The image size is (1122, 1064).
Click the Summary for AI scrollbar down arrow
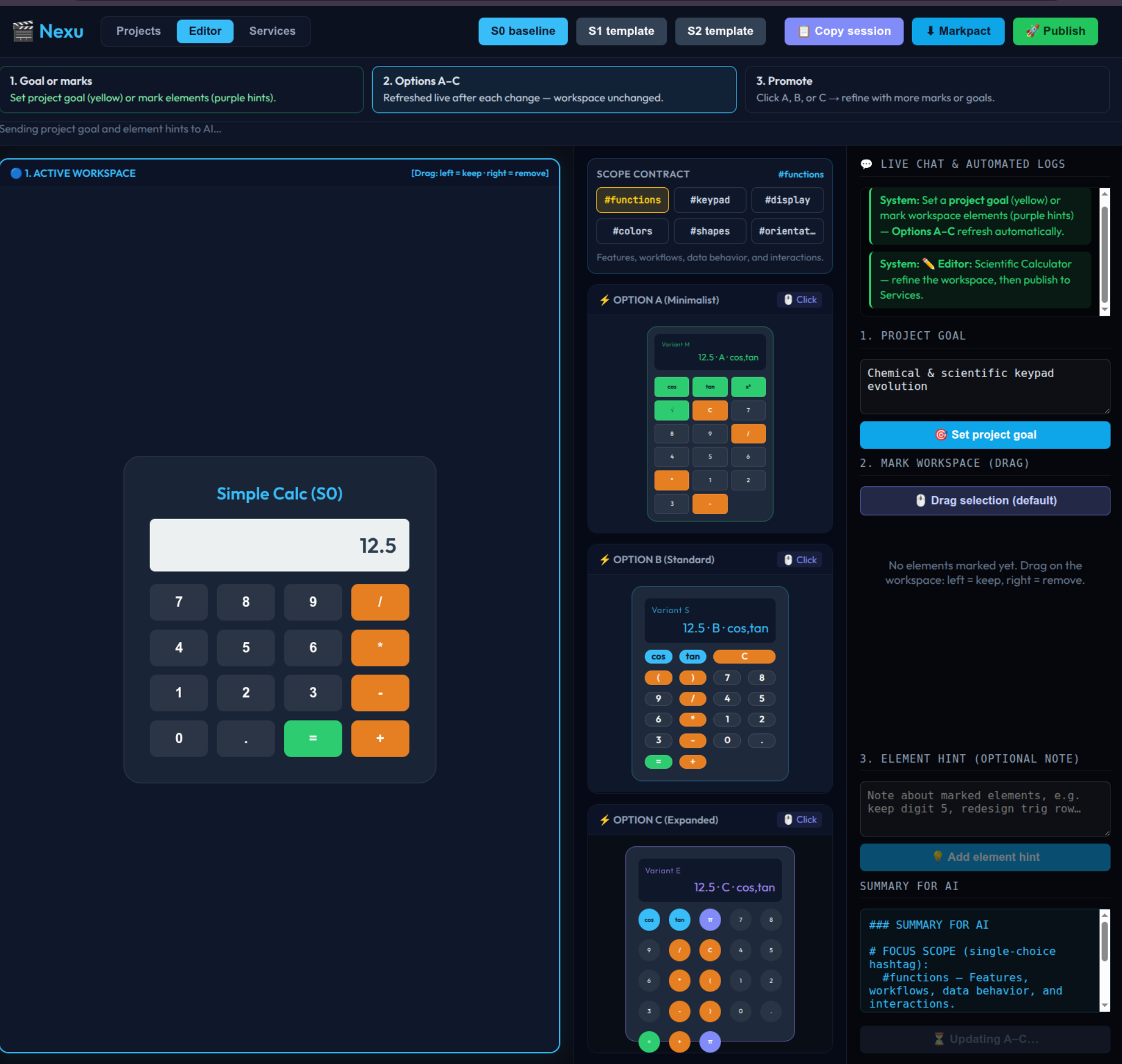click(1104, 1006)
